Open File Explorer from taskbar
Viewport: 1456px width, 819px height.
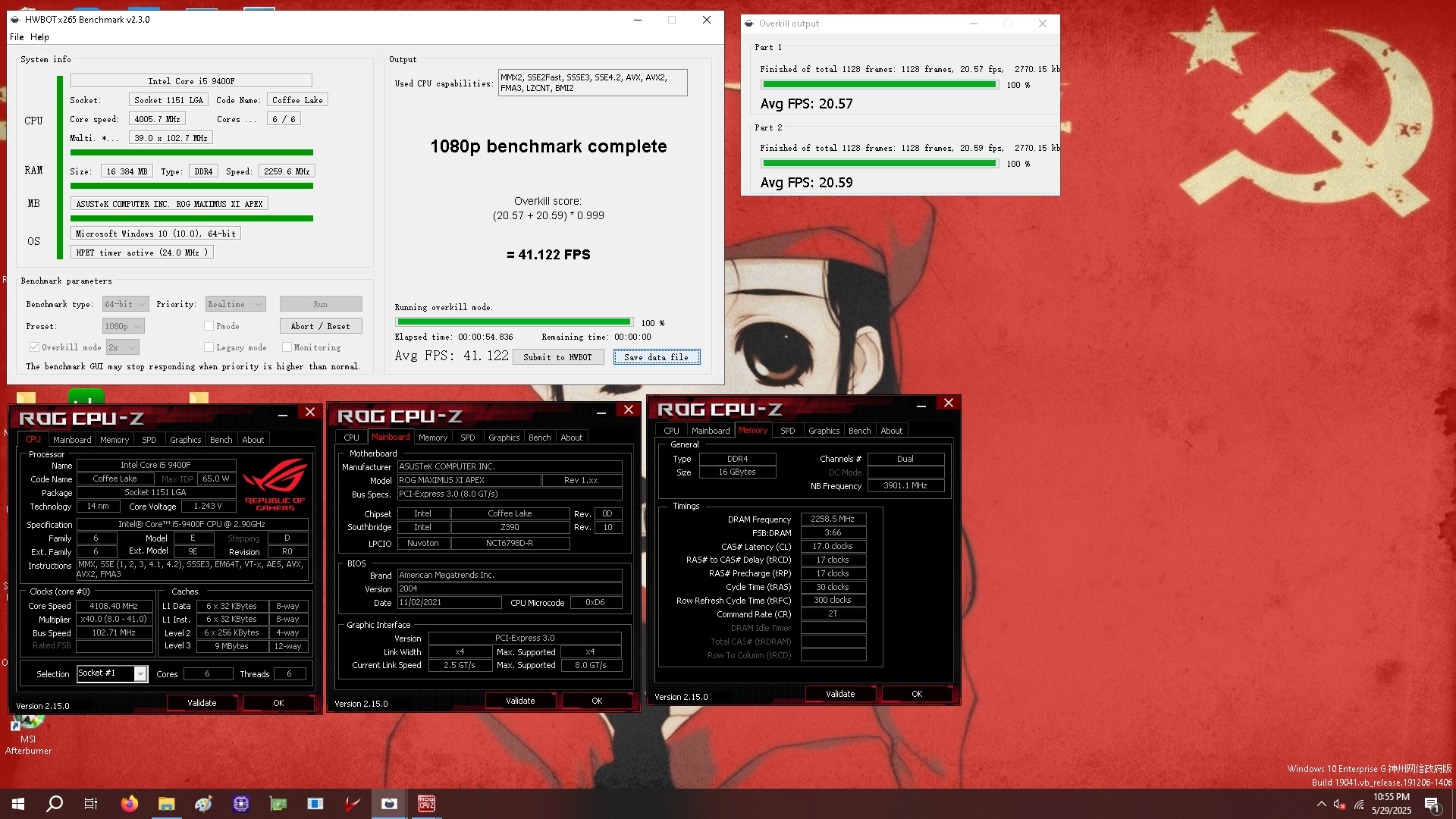tap(167, 804)
